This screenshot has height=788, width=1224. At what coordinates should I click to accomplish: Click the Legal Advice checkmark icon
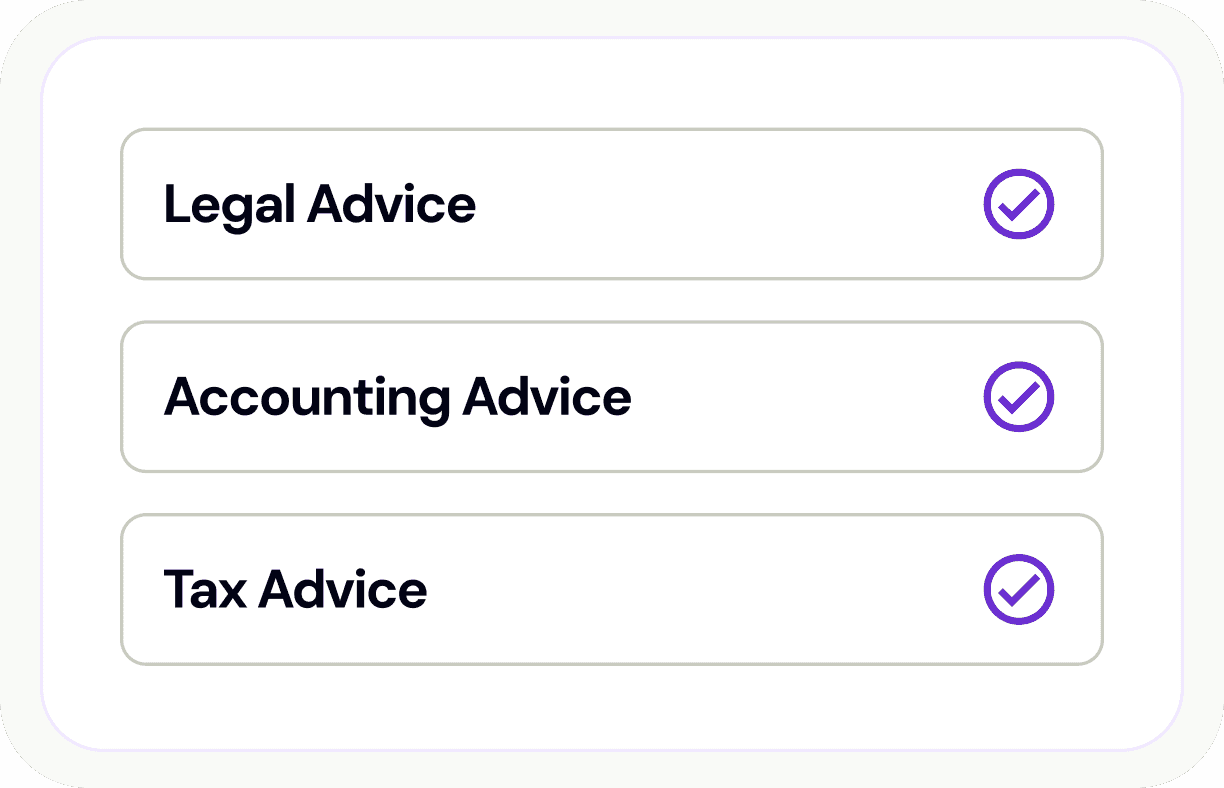(1018, 205)
